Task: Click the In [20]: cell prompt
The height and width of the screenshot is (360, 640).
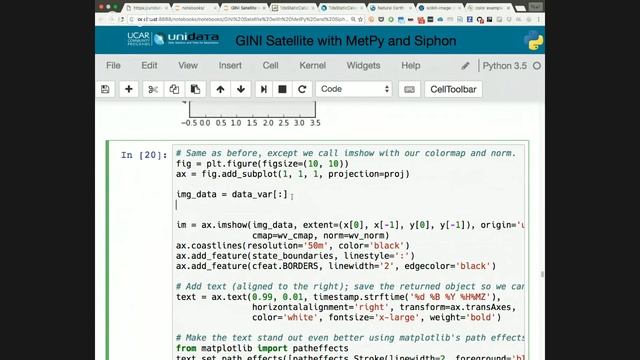Action: coord(144,155)
